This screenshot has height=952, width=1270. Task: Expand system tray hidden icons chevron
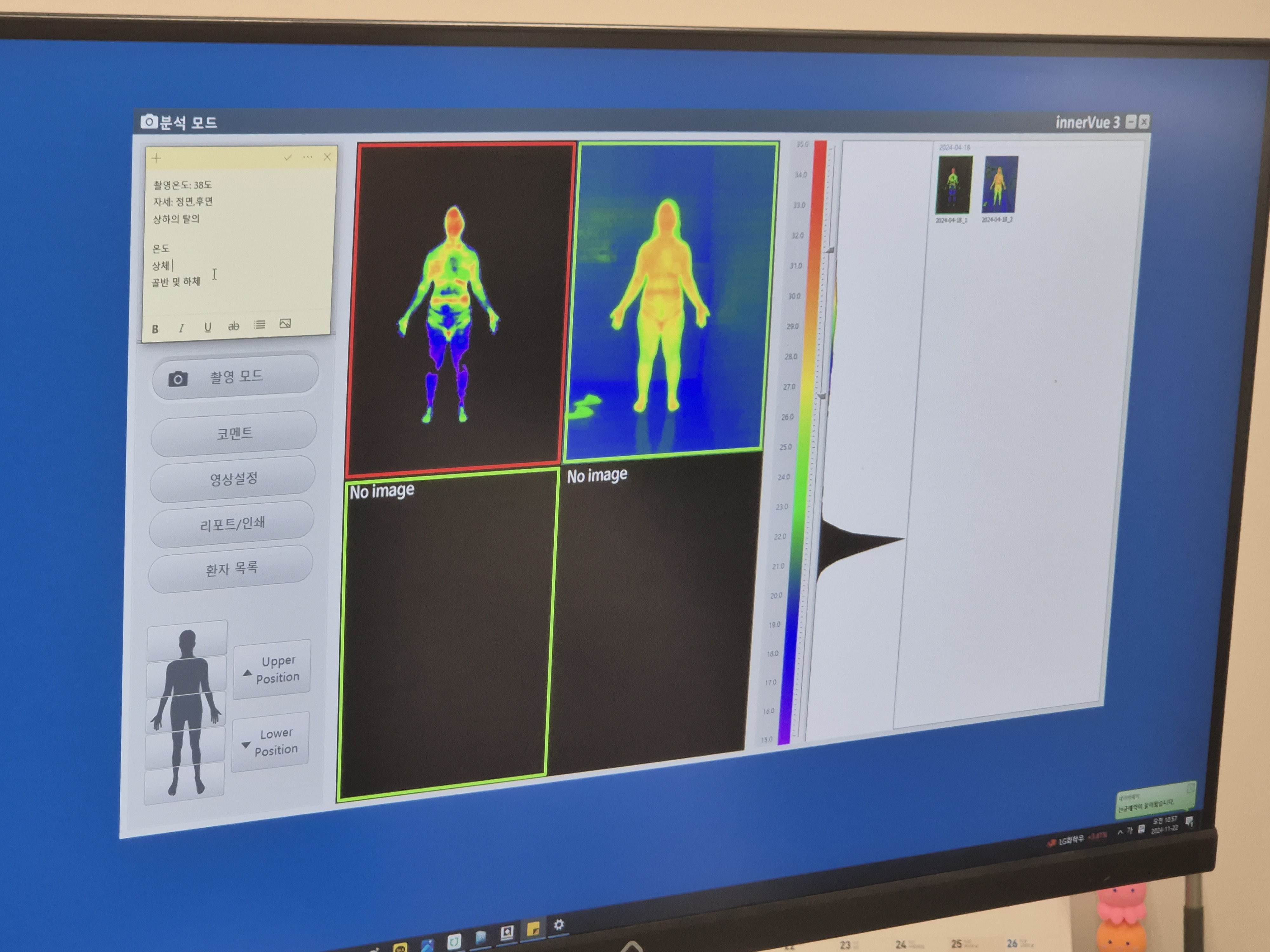[x=1120, y=832]
